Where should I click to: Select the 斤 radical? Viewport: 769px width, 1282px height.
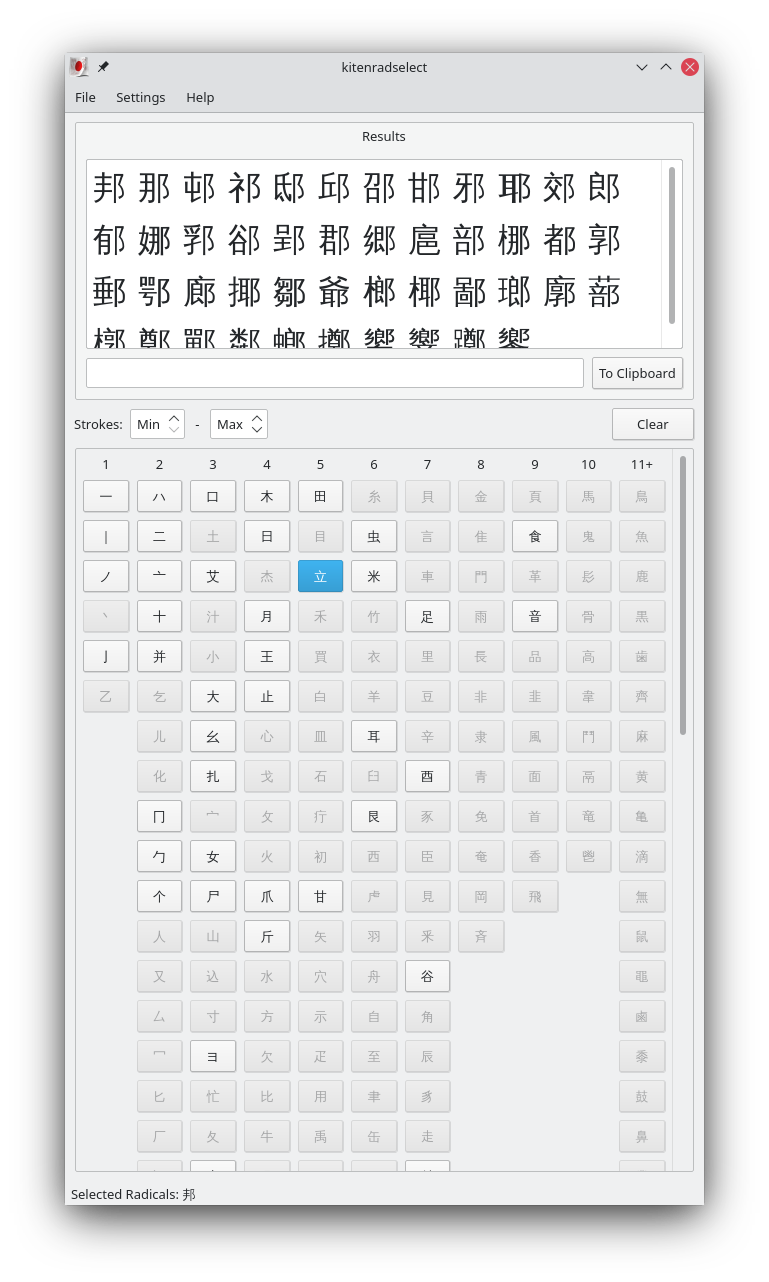pyautogui.click(x=267, y=936)
